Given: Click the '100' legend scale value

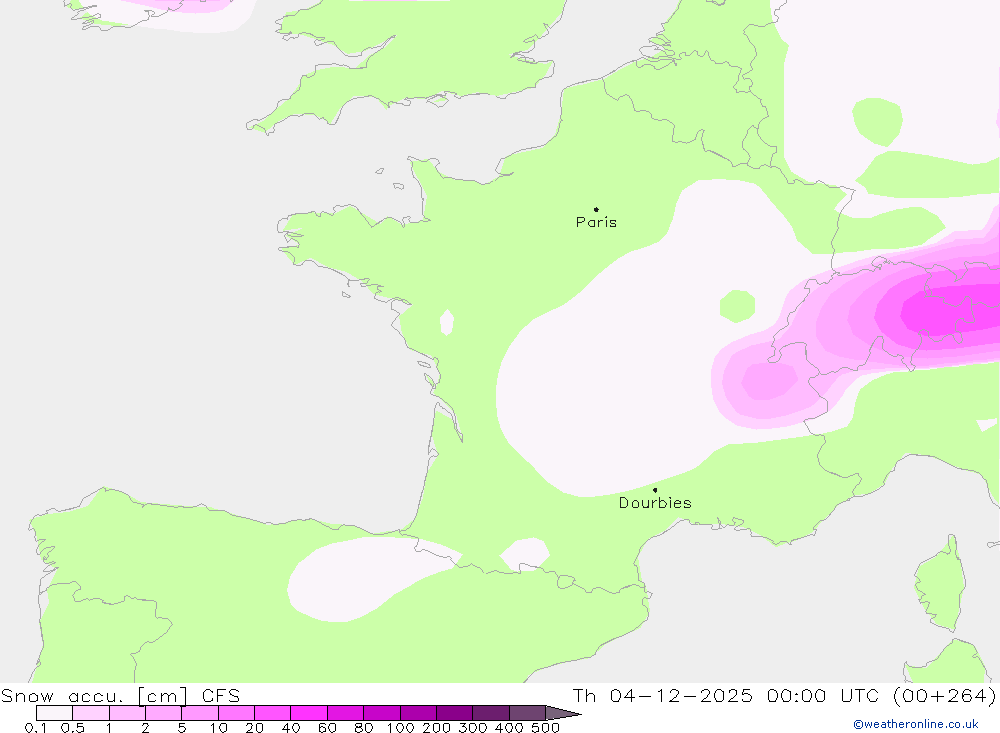Looking at the screenshot, I should 400,727.
